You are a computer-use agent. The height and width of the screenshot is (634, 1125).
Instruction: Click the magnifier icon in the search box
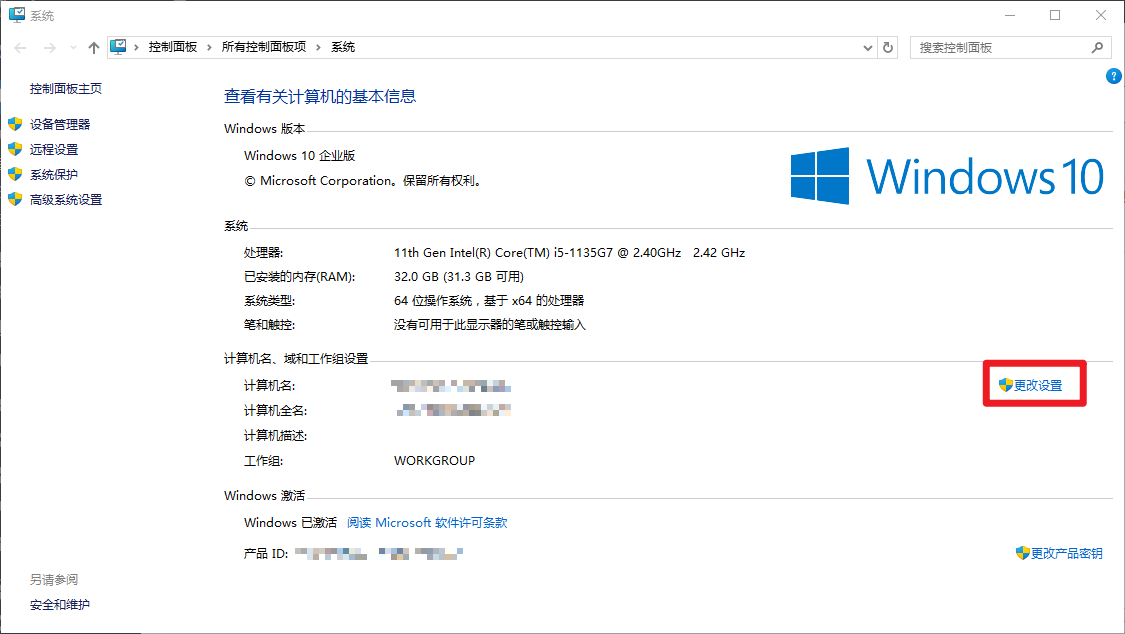1097,47
